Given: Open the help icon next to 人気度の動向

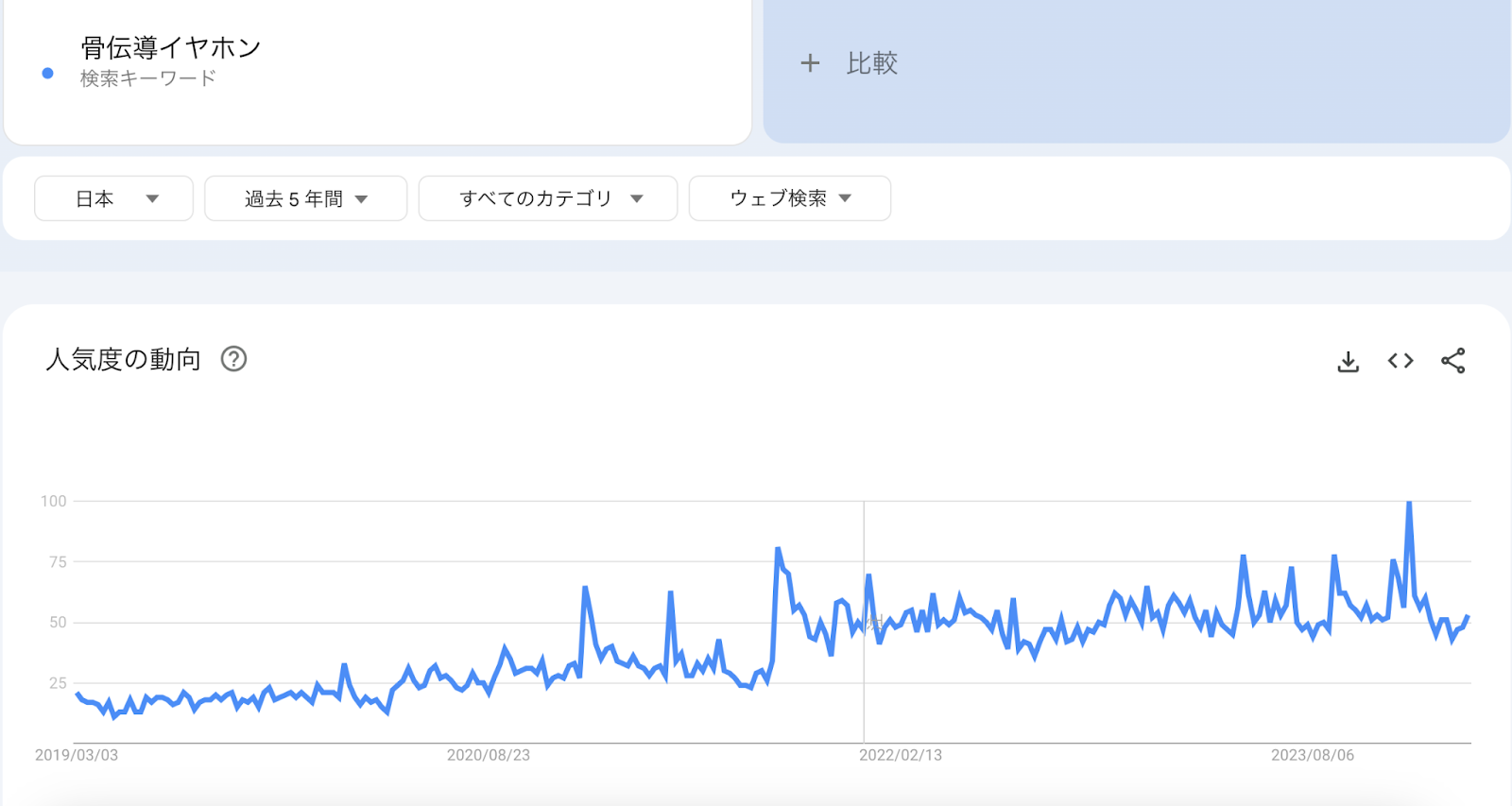Looking at the screenshot, I should 233,359.
